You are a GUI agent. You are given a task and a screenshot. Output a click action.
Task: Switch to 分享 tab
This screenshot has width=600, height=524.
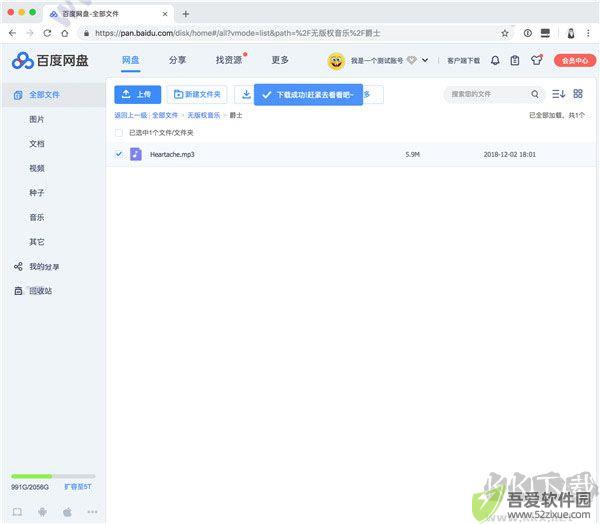coord(178,60)
